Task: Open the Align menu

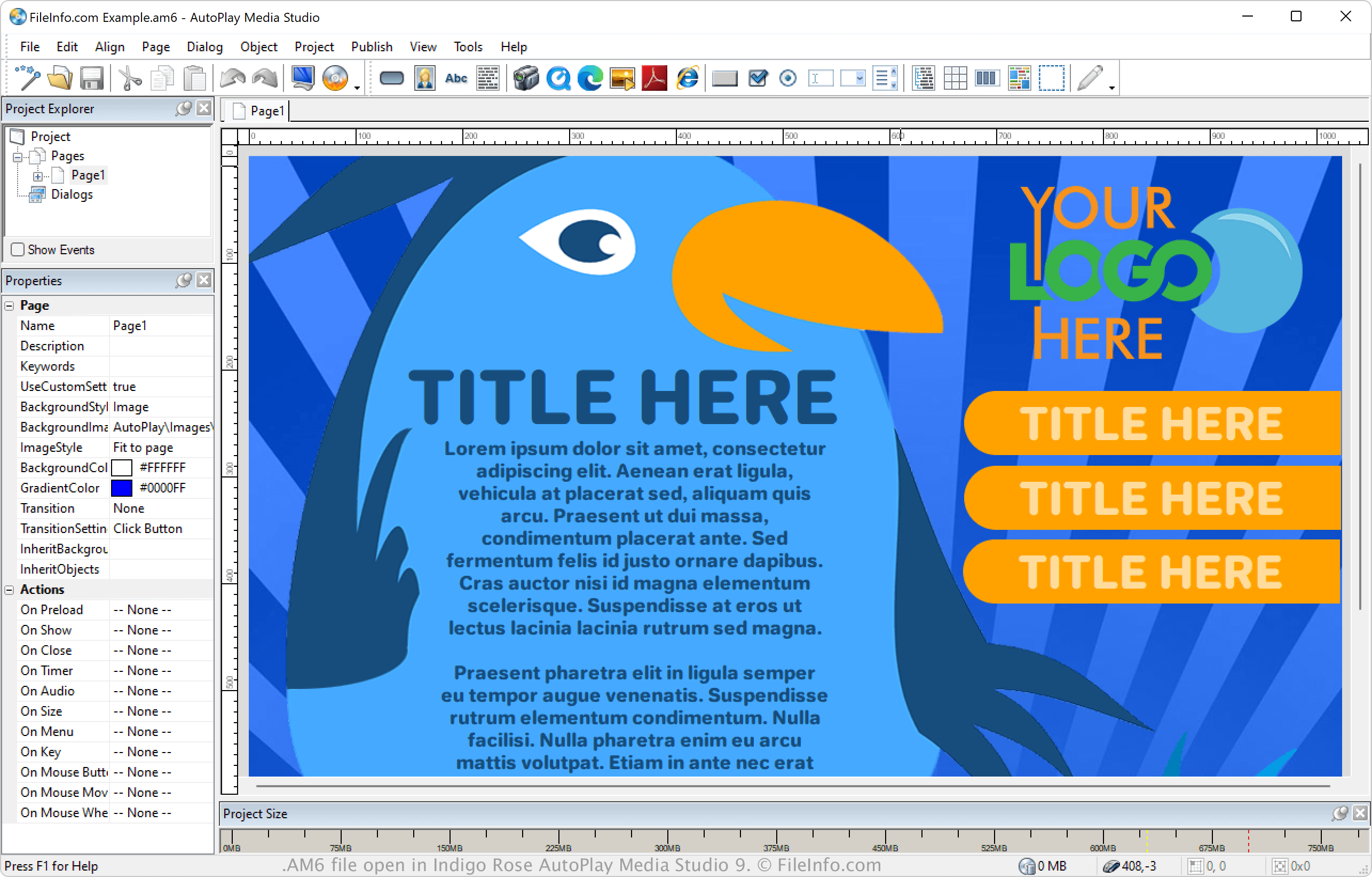Action: tap(109, 47)
